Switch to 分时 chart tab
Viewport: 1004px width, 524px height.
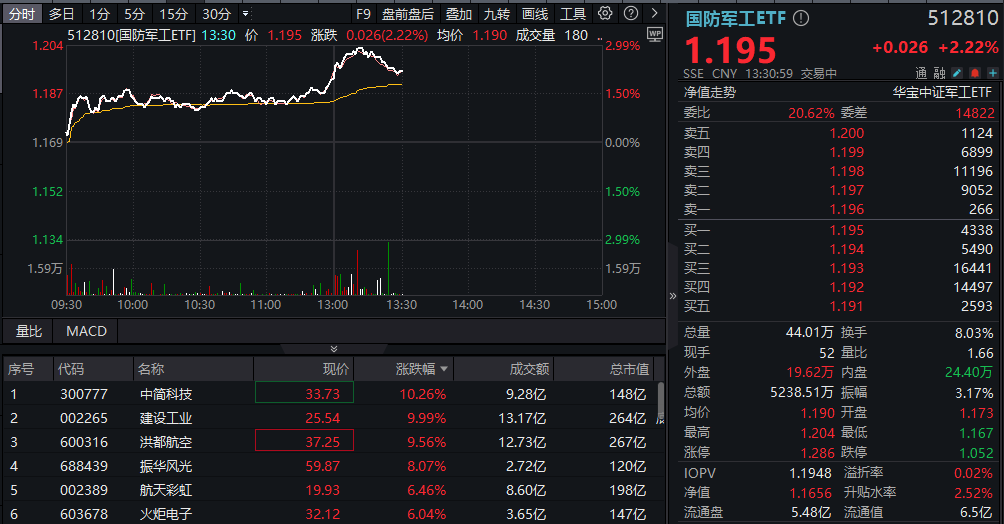tap(22, 13)
